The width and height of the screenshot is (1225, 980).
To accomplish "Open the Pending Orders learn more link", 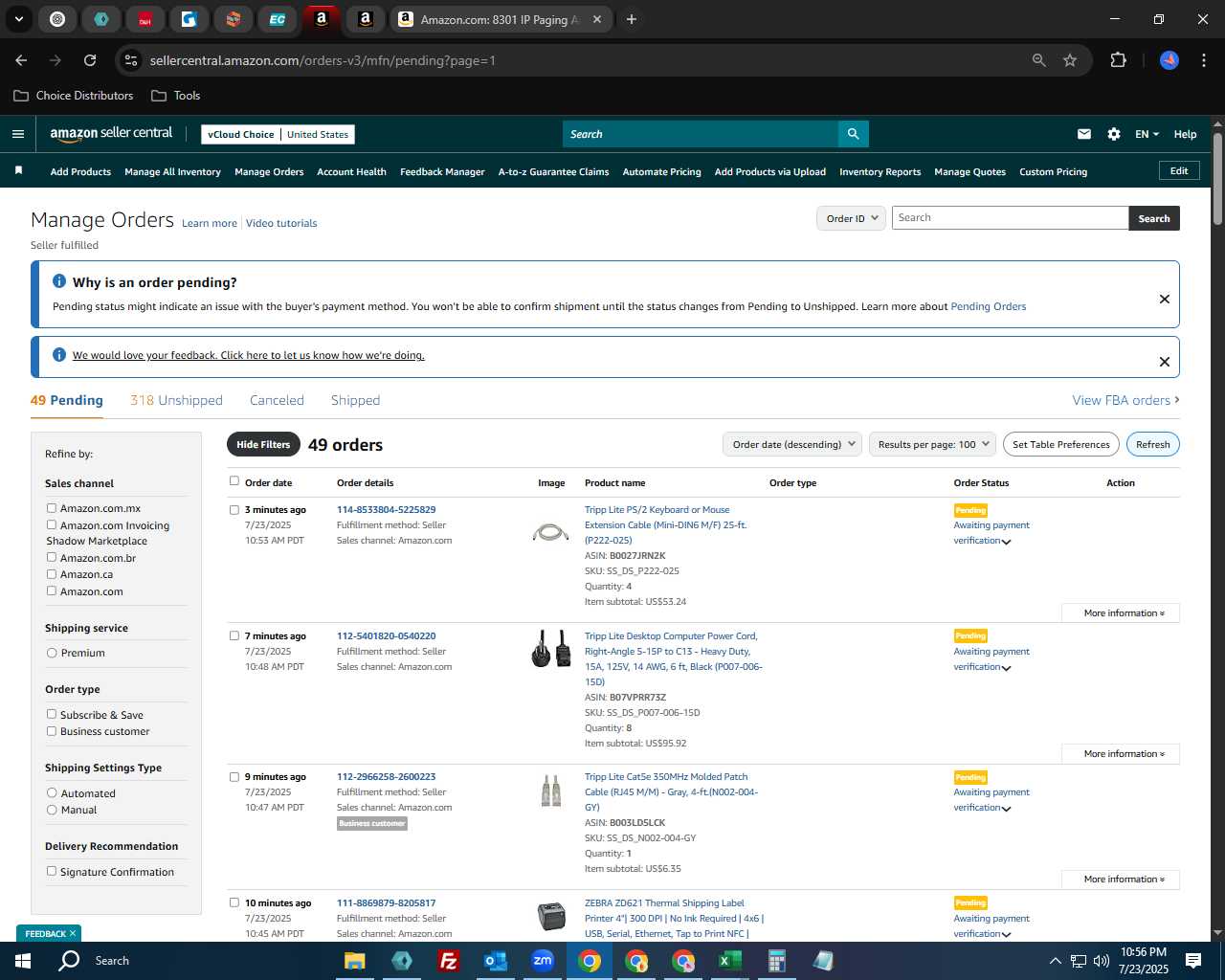I will tap(988, 306).
